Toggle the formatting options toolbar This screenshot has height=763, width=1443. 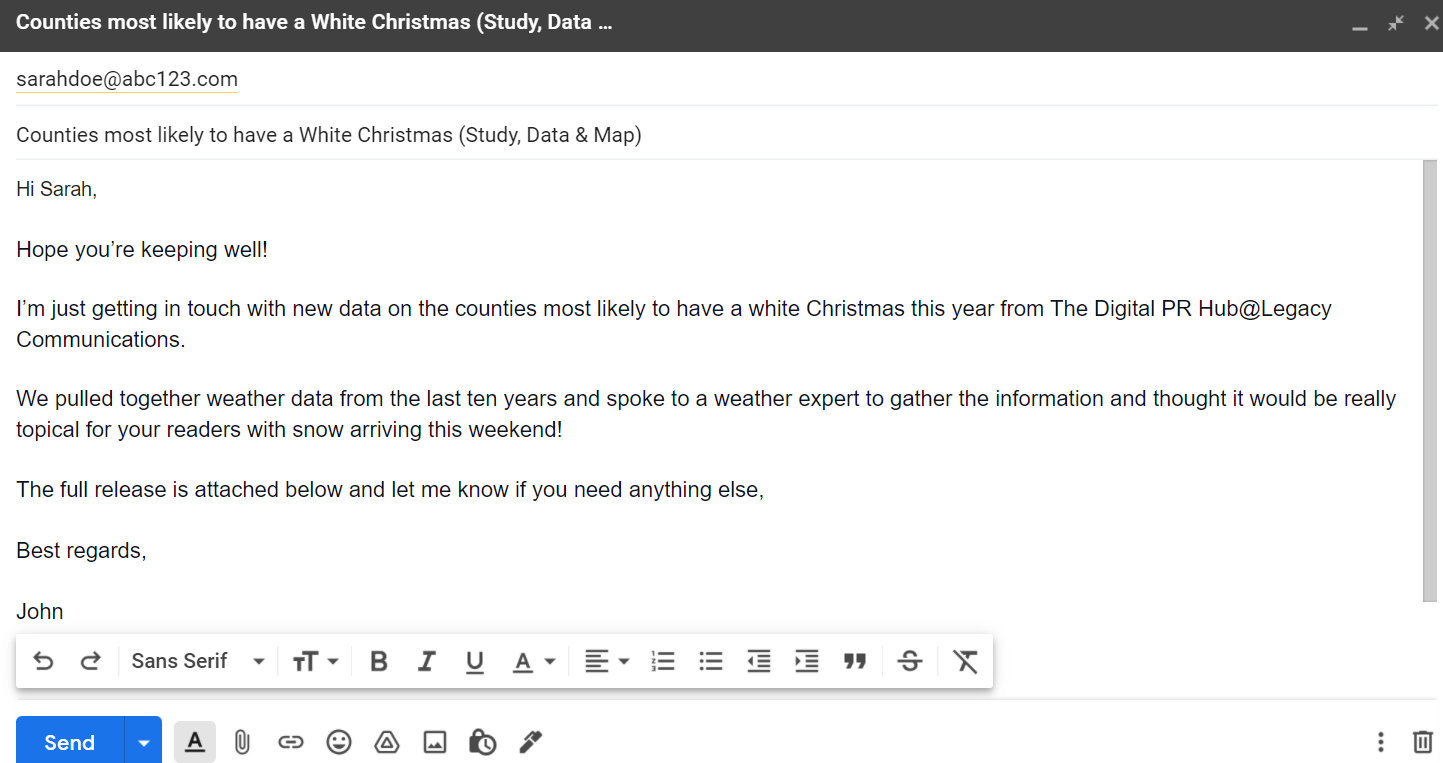(195, 742)
